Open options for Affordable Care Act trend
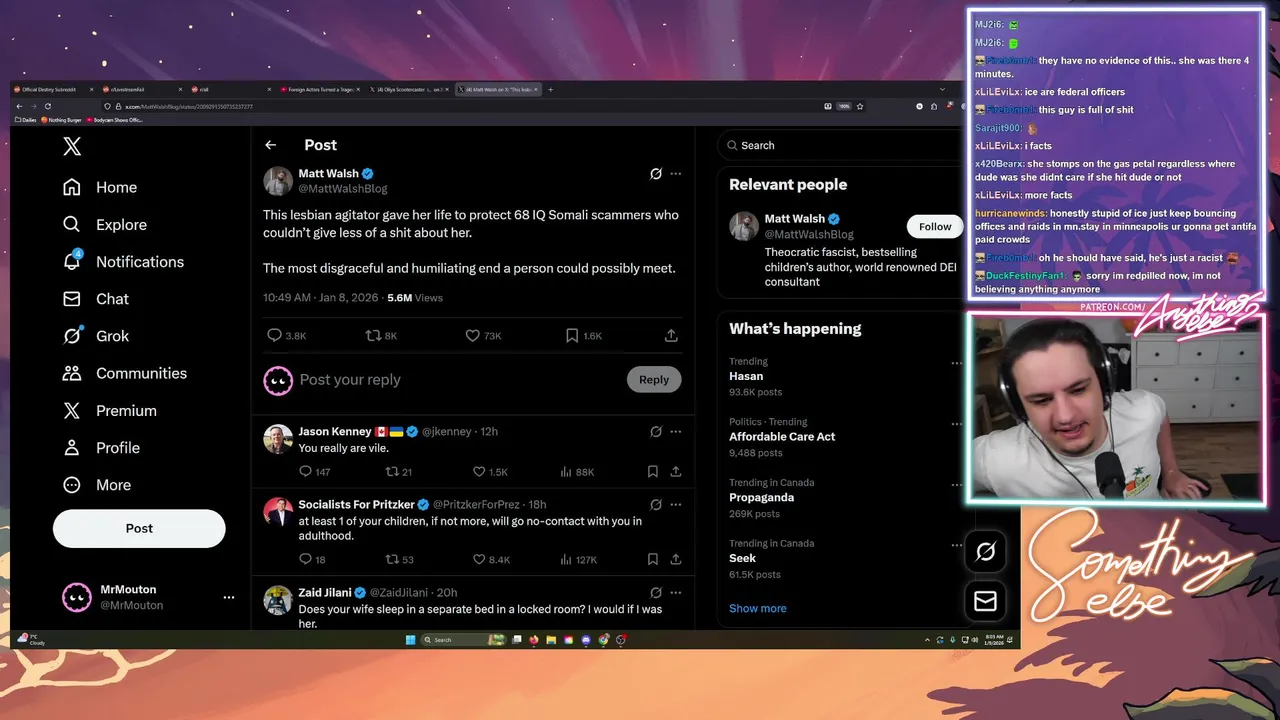Screen dimensions: 1280x720 point(956,423)
